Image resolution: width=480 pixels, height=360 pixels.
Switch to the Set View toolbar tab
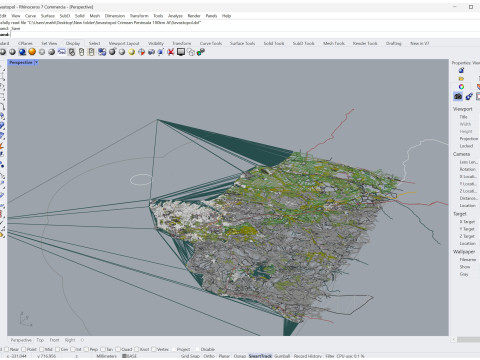(49, 43)
